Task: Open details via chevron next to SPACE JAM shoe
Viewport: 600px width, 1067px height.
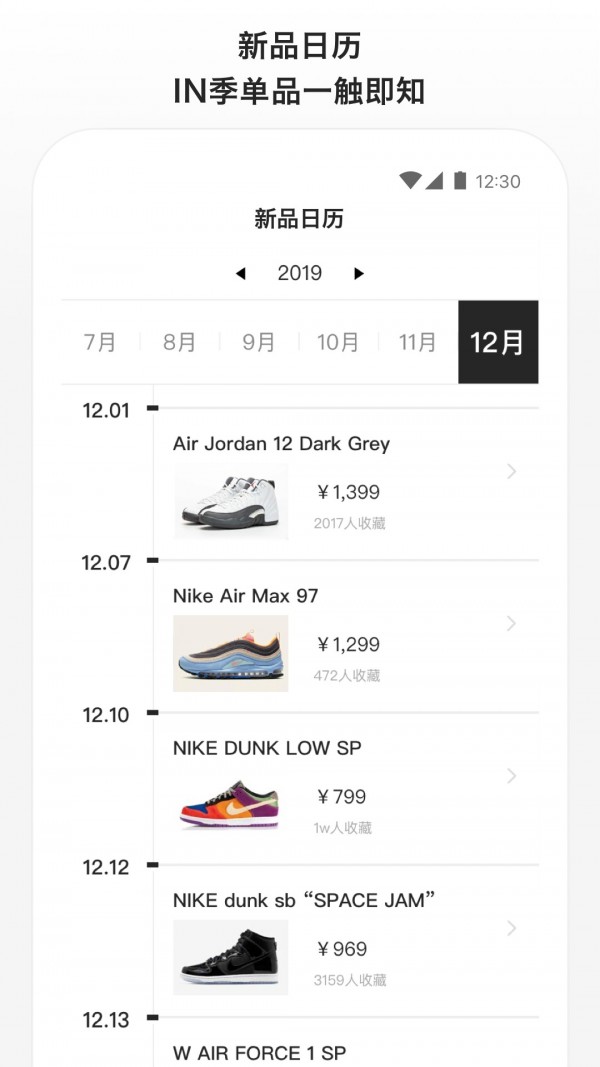Action: (x=510, y=930)
